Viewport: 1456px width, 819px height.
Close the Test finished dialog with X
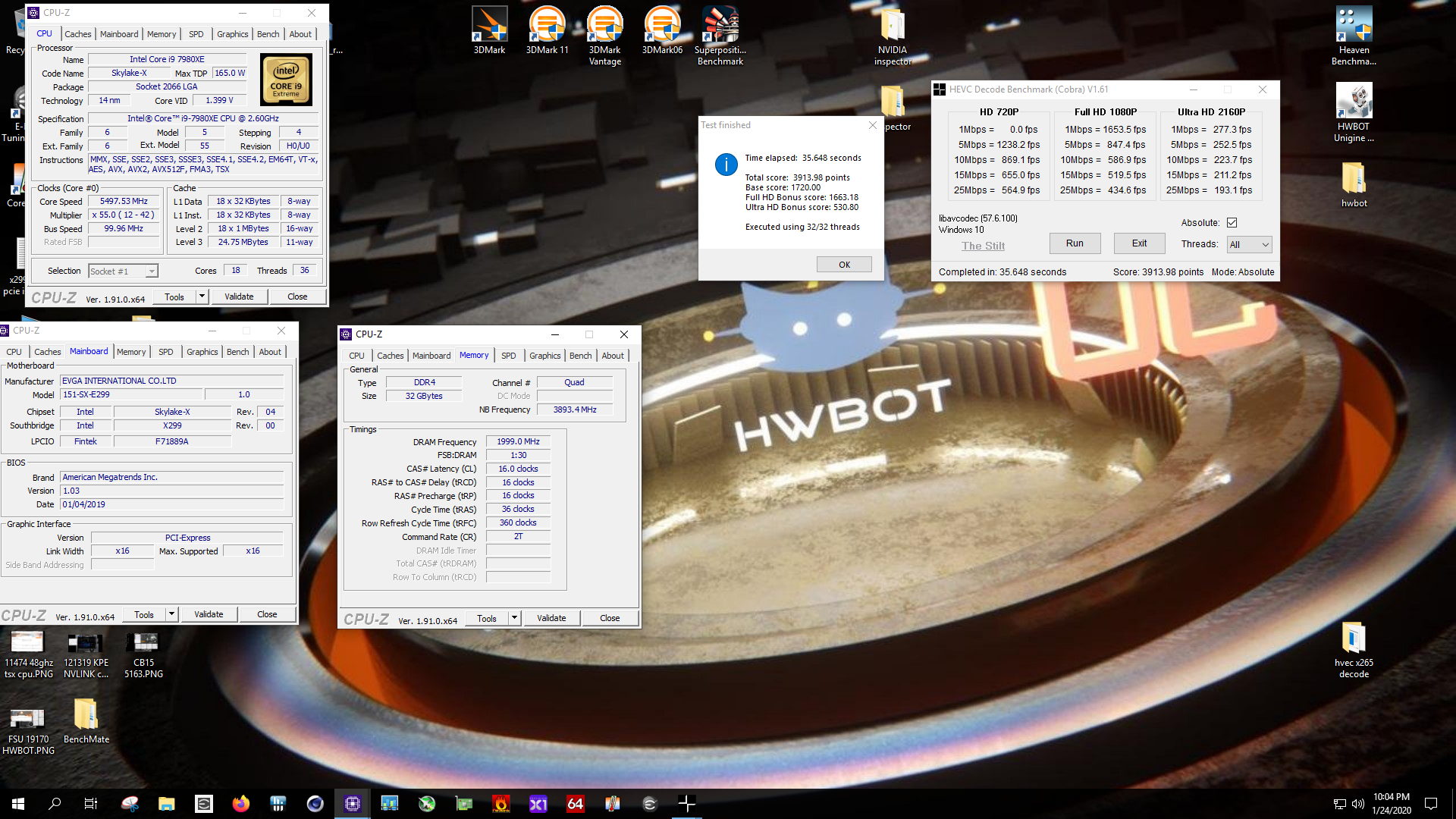click(872, 125)
